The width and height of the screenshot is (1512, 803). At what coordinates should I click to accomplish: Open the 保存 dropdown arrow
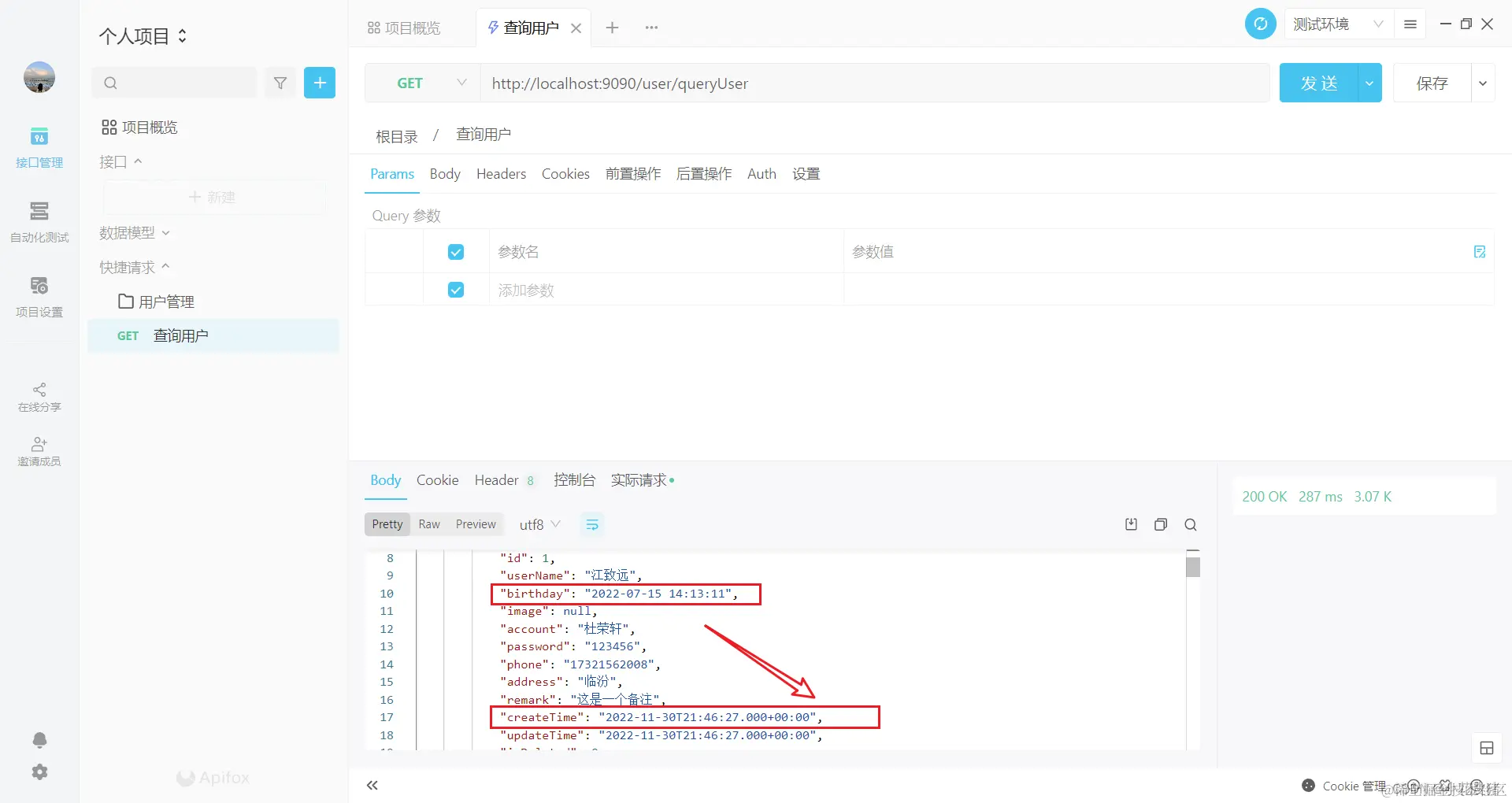click(x=1483, y=83)
